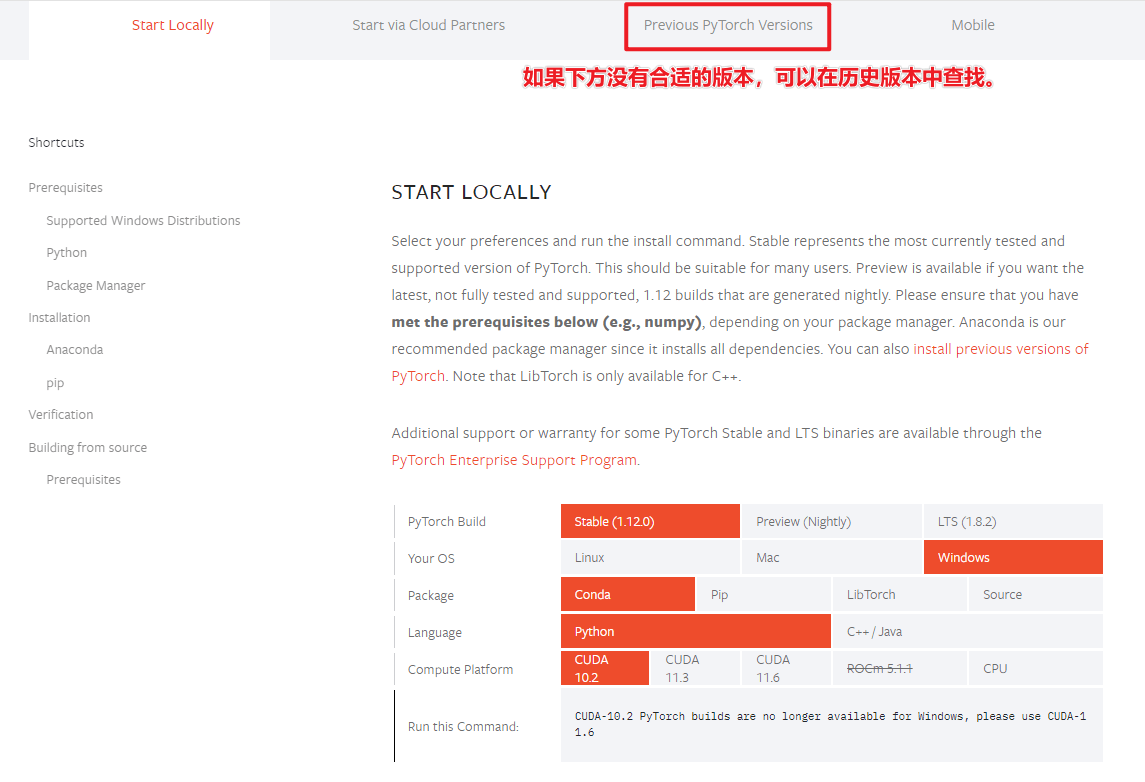The height and width of the screenshot is (782, 1145).
Task: Open PyTorch Enterprise Support Program link
Action: (x=514, y=460)
